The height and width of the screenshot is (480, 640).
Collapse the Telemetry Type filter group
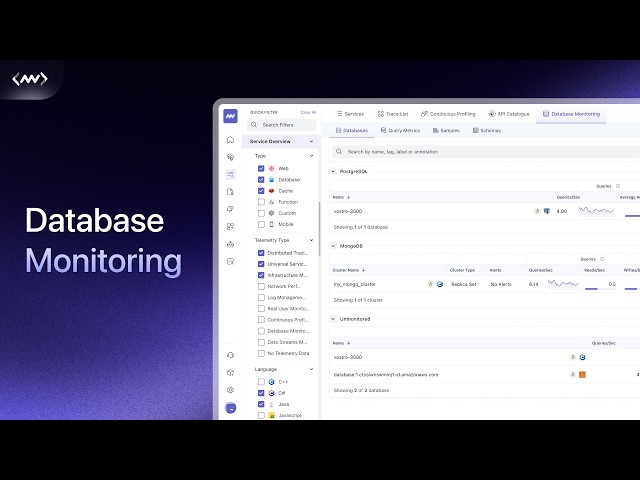(311, 240)
